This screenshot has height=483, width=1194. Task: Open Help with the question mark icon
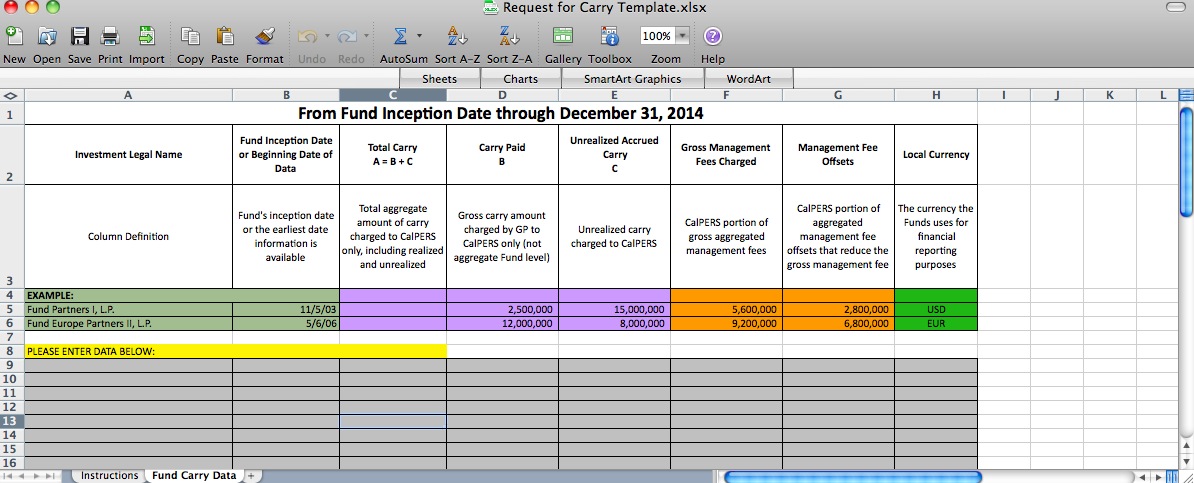712,36
